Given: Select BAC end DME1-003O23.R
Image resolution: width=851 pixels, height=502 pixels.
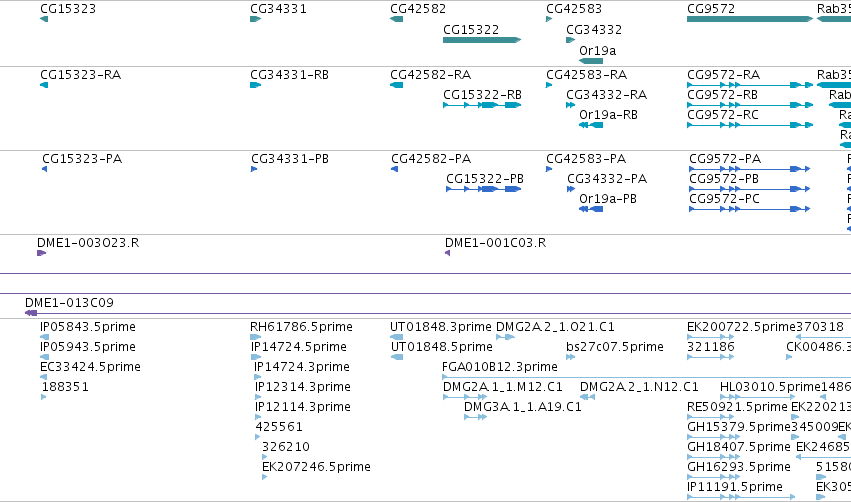Looking at the screenshot, I should (x=88, y=243).
